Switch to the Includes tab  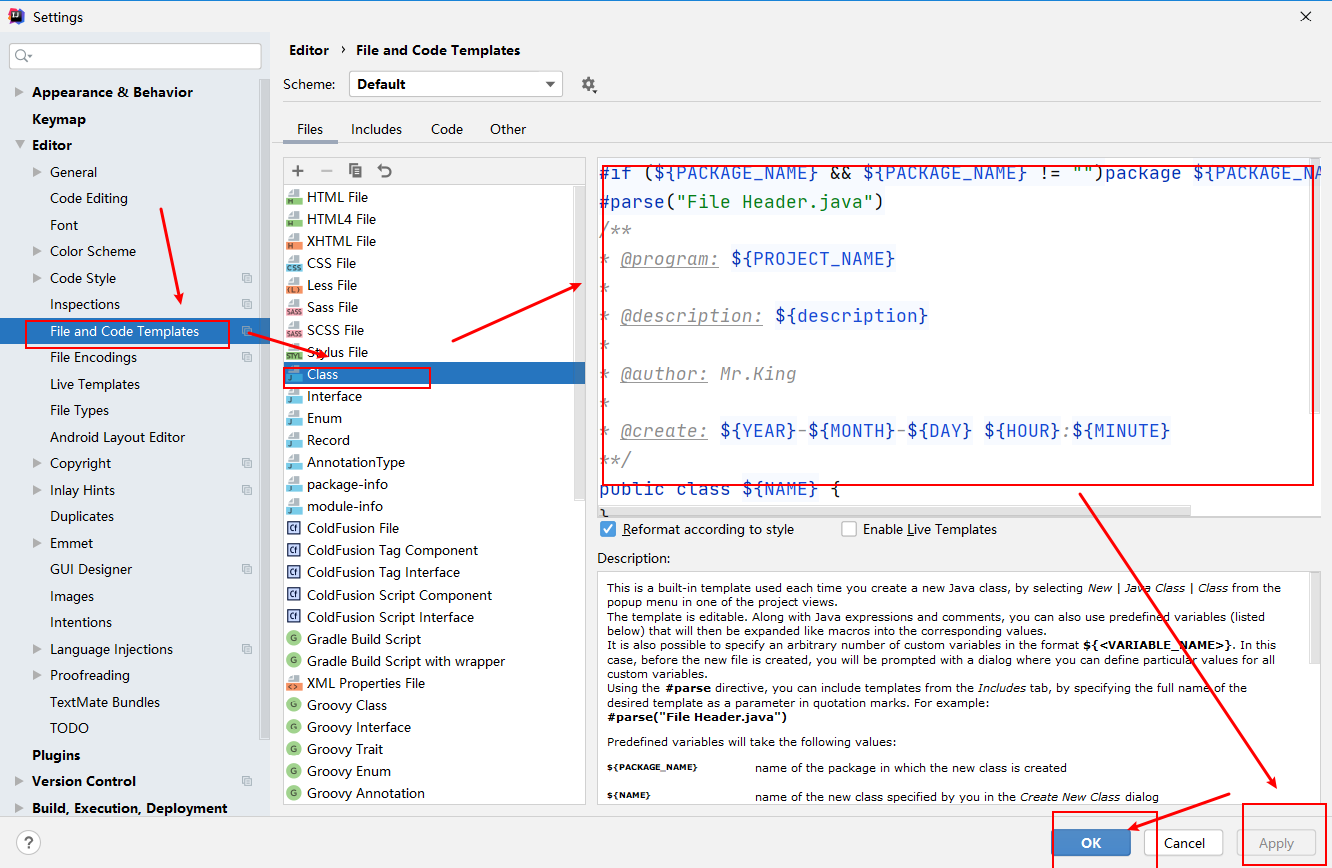[x=376, y=129]
